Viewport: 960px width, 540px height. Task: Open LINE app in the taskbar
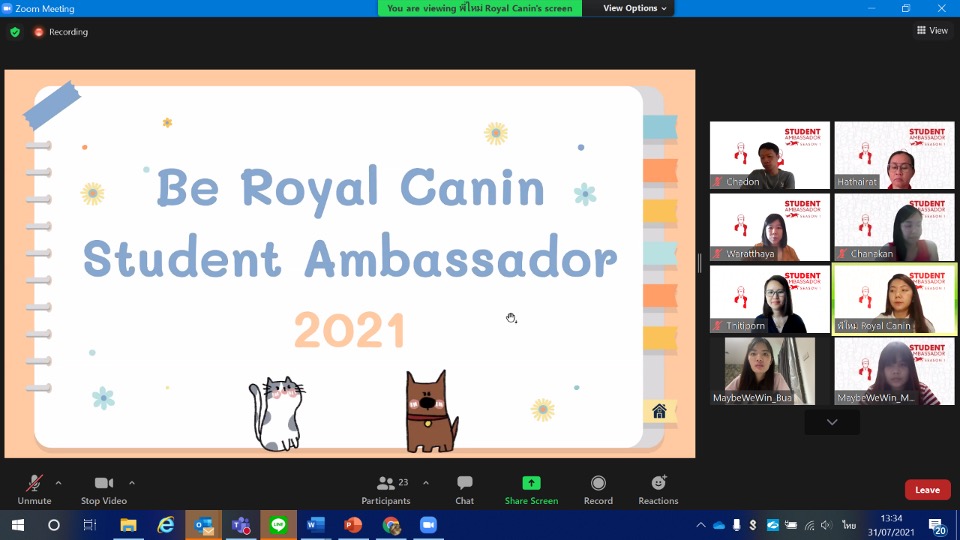click(278, 525)
